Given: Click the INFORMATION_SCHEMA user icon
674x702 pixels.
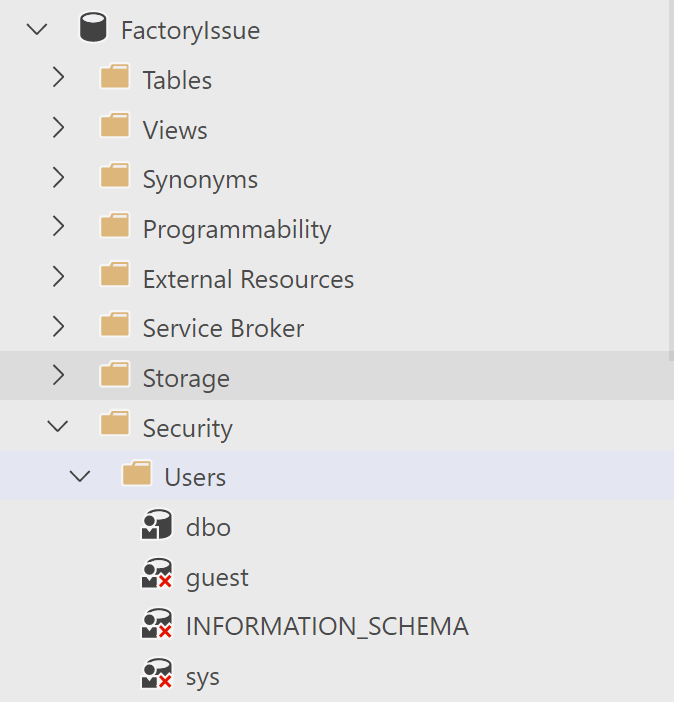Looking at the screenshot, I should 157,623.
